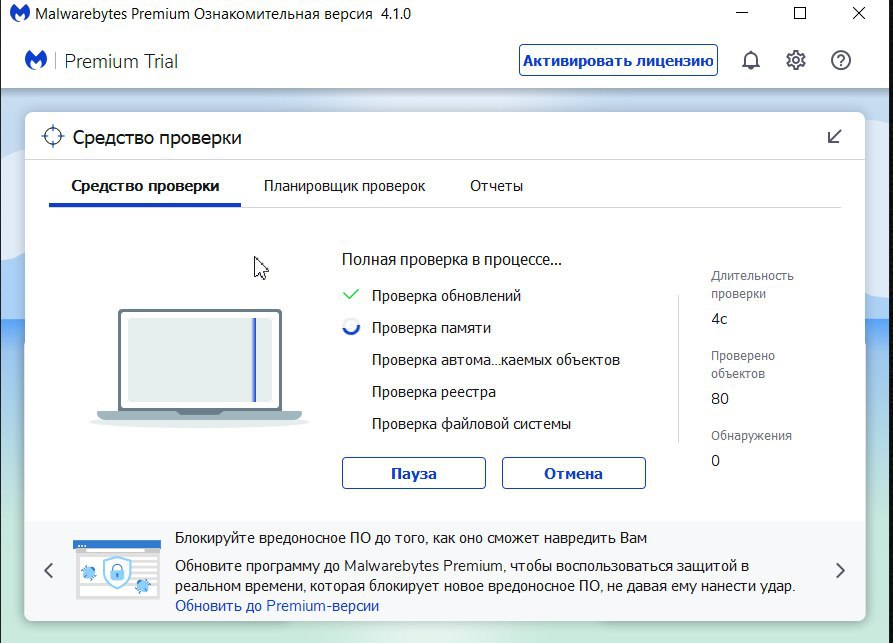The width and height of the screenshot is (893, 643).
Task: Open help via the question mark icon
Action: coord(841,60)
